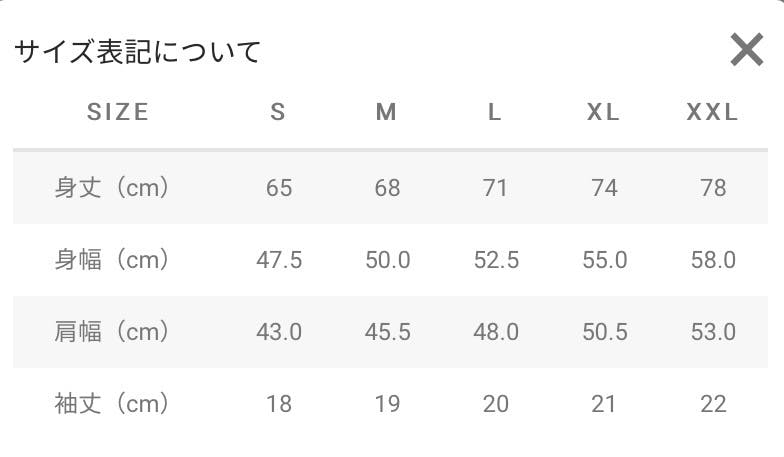The width and height of the screenshot is (784, 457).
Task: Click the 53.0 shoulder width for XXL
Action: click(x=714, y=332)
